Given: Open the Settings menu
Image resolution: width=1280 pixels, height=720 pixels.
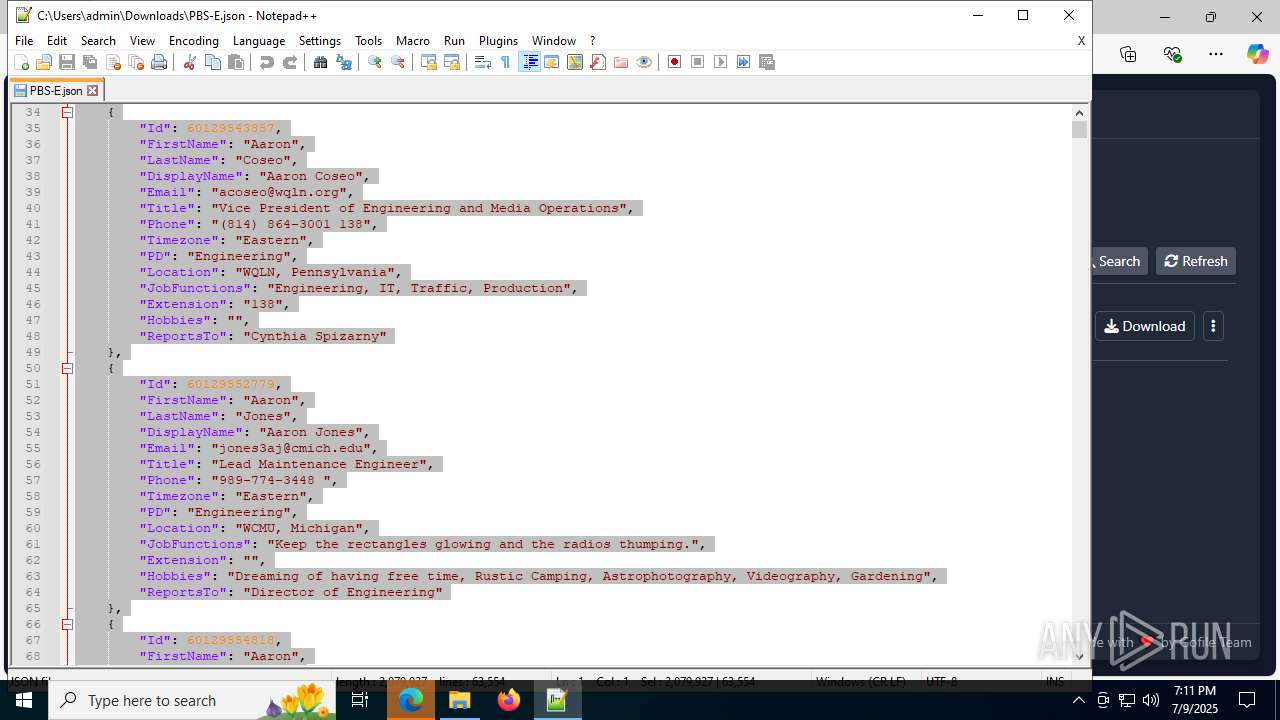Looking at the screenshot, I should [320, 40].
